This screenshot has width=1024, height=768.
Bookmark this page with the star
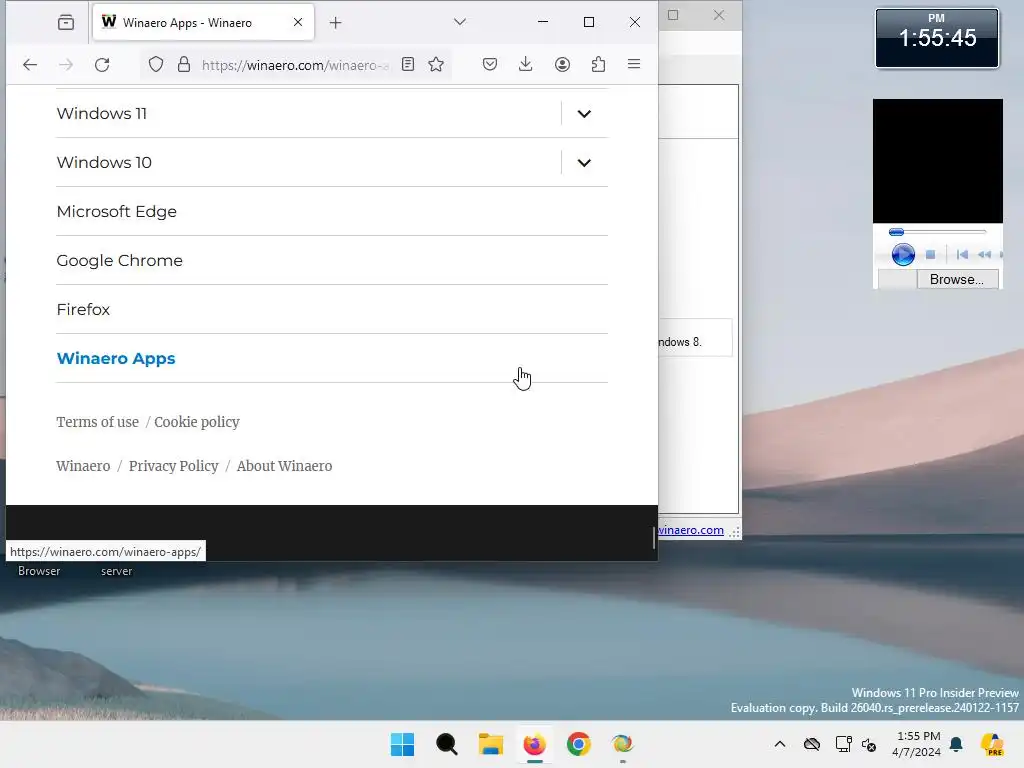436,64
